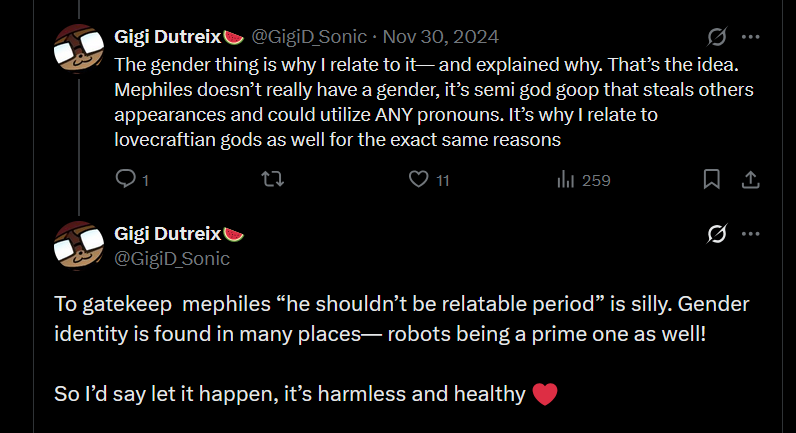796x433 pixels.
Task: Click the red heart emoji ending the tweet
Action: 544,394
